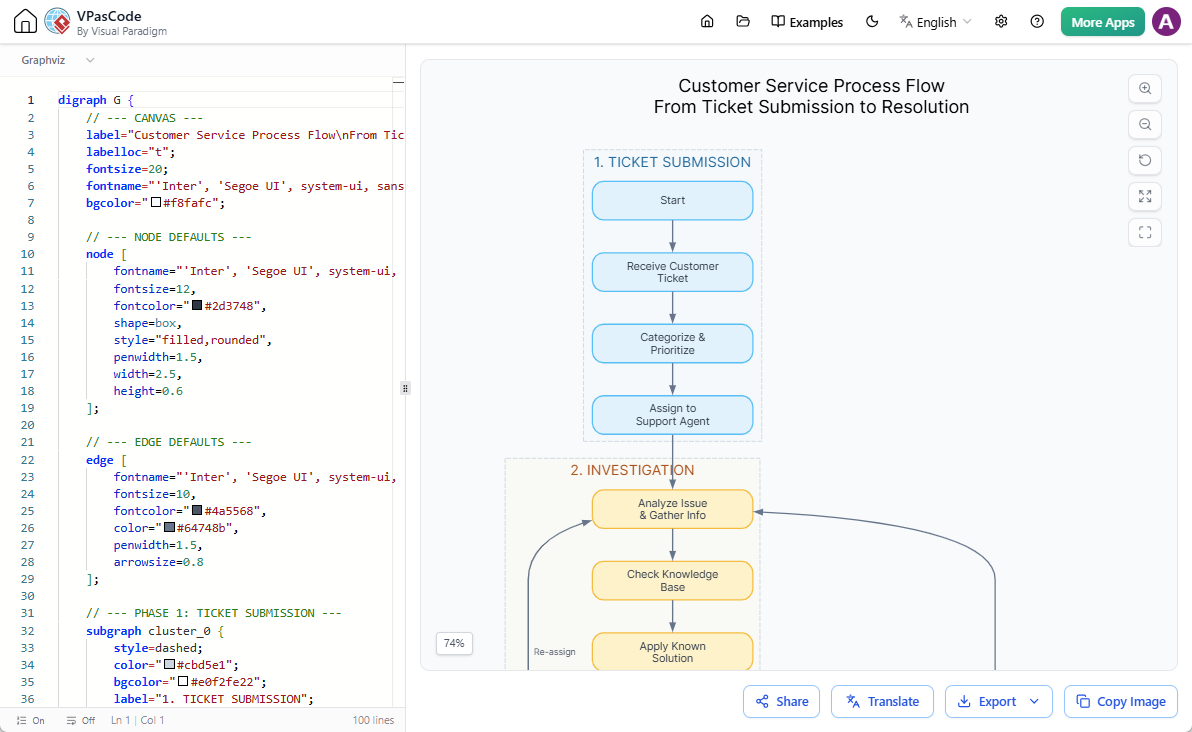Viewport: 1192px width, 732px height.
Task: Click the #64748b edge color swatch
Action: [170, 527]
